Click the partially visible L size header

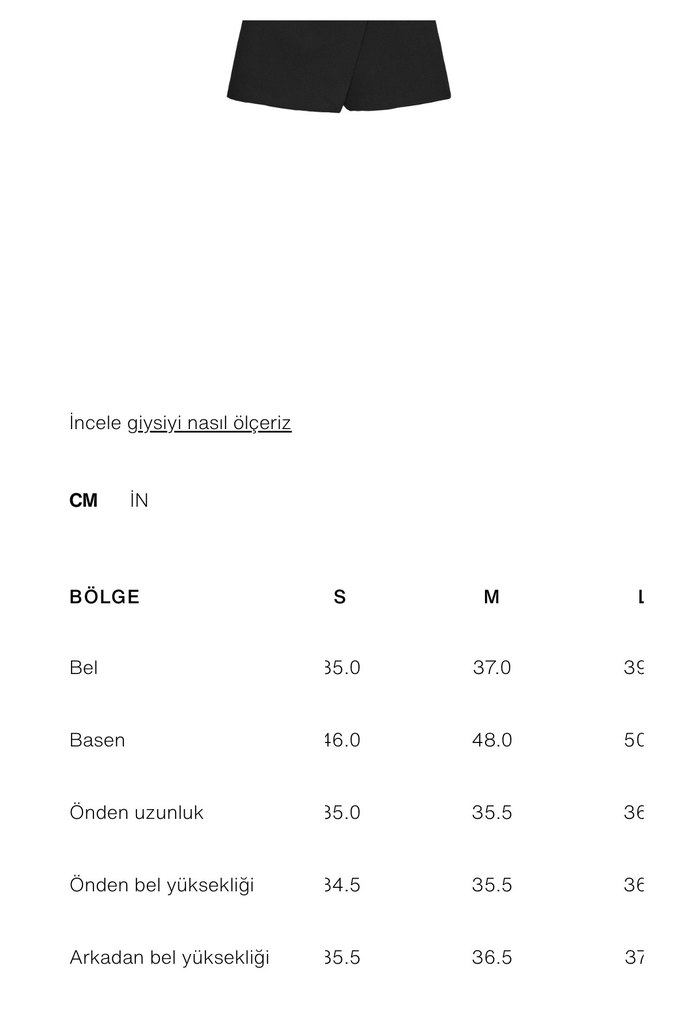click(640, 598)
